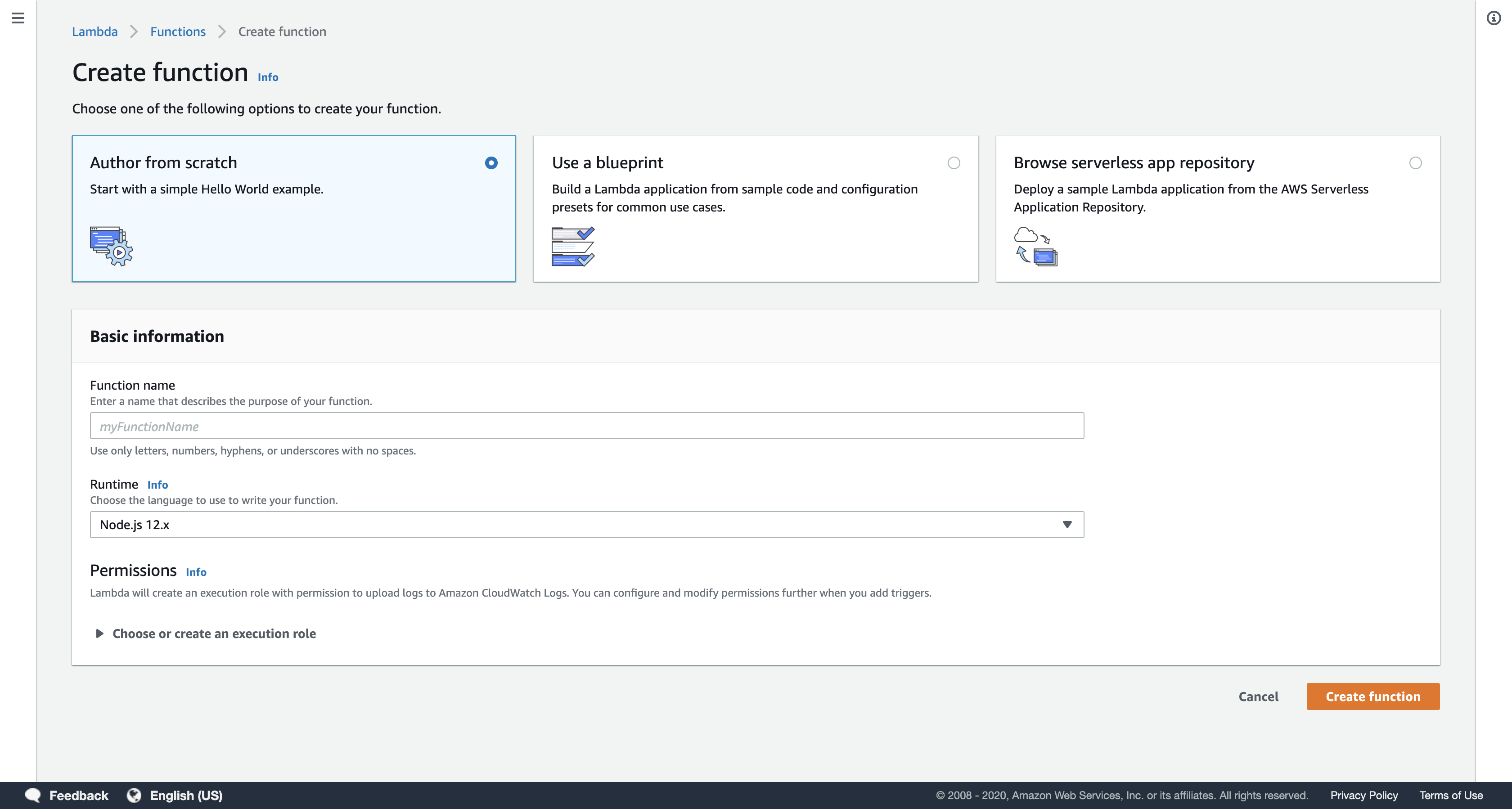1512x809 pixels.
Task: Go to Lambda in the breadcrumb
Action: tap(94, 31)
